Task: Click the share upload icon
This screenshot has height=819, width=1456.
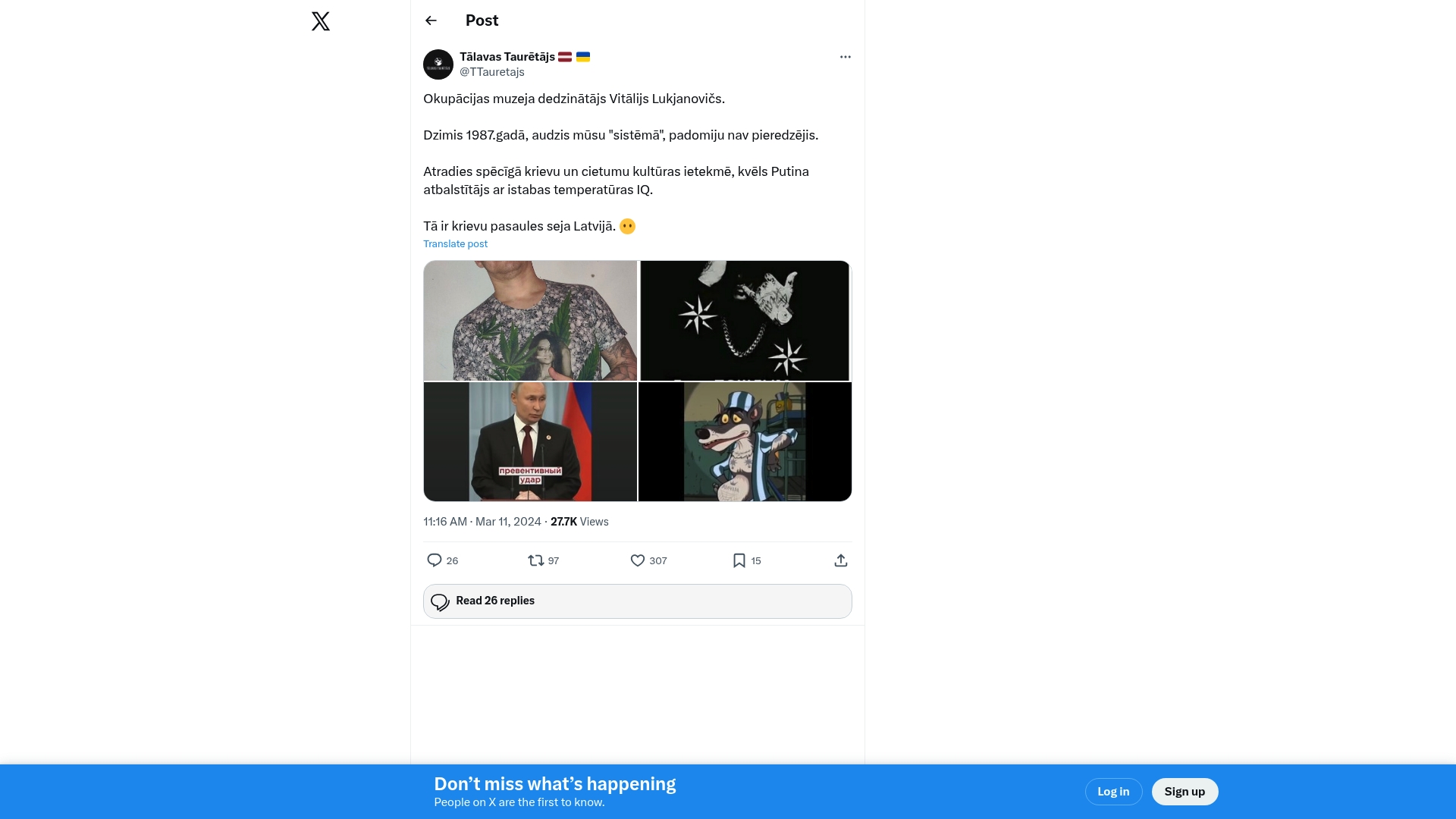Action: [x=840, y=560]
